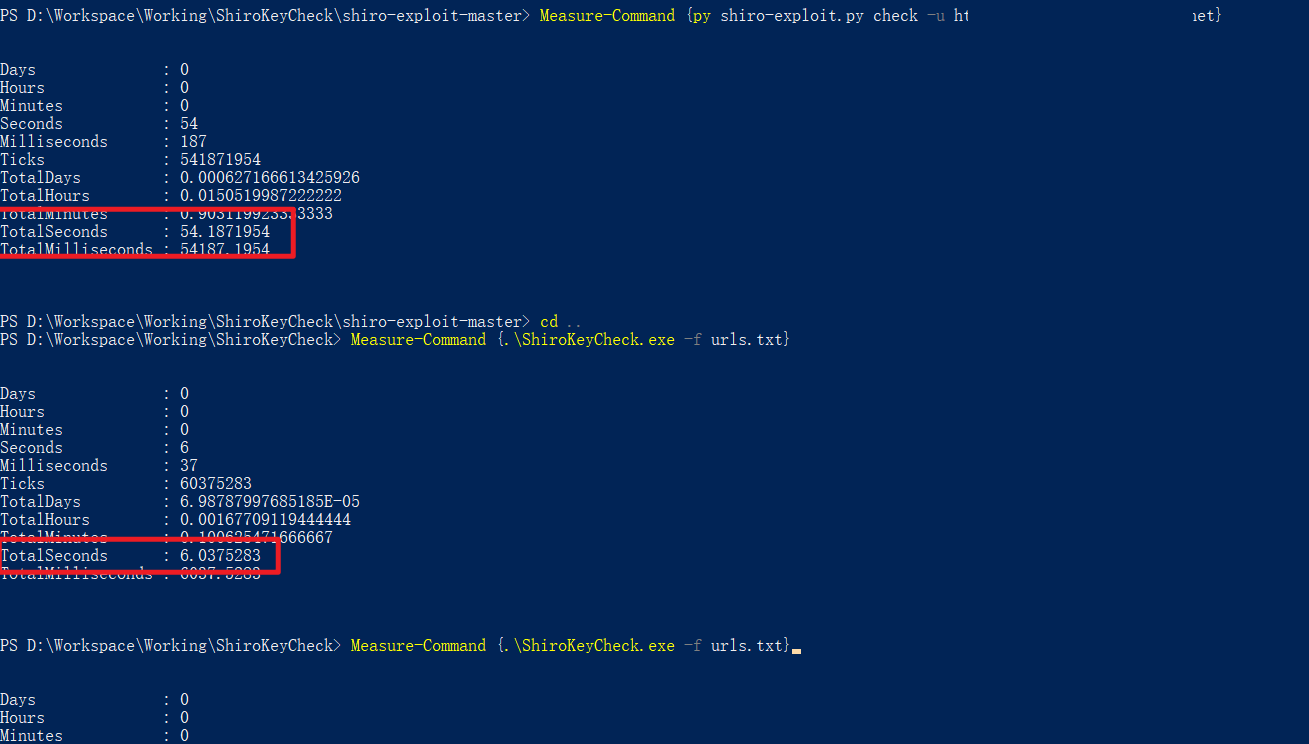Click the TotalDays value 0.000627166613425926
The image size is (1309, 744).
click(x=269, y=178)
